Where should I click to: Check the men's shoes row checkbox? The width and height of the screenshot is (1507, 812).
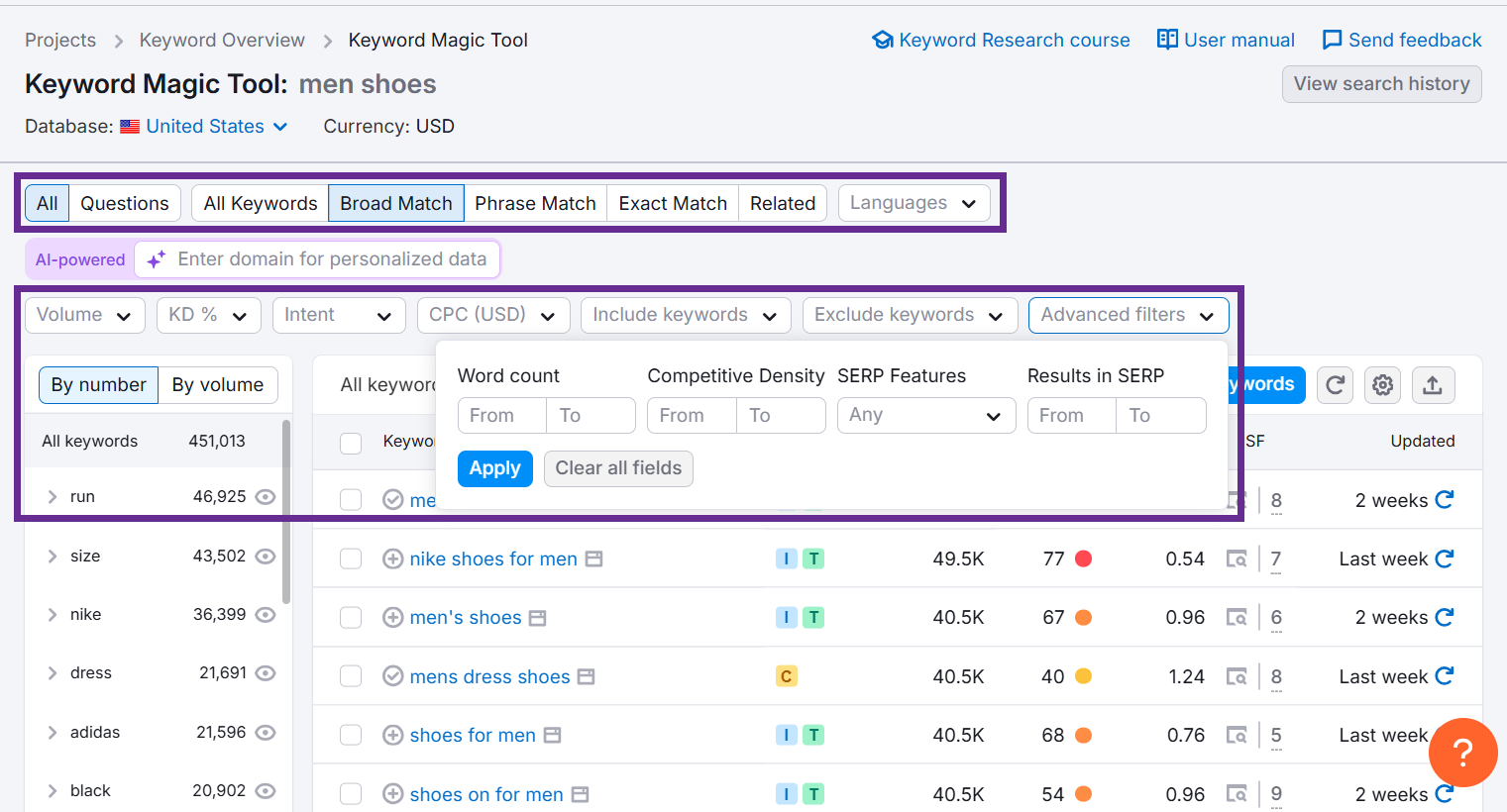351,618
